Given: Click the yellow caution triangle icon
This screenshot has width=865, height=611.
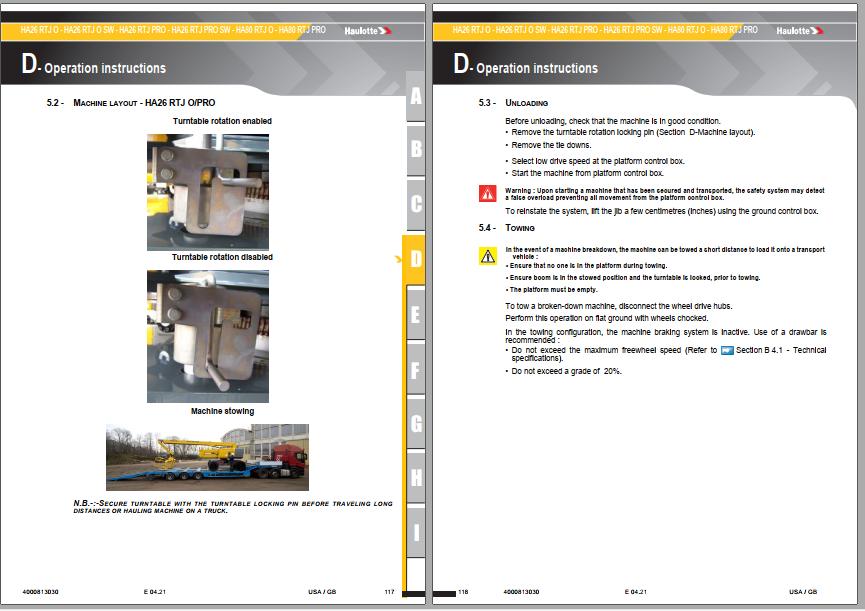Looking at the screenshot, I should tap(487, 256).
